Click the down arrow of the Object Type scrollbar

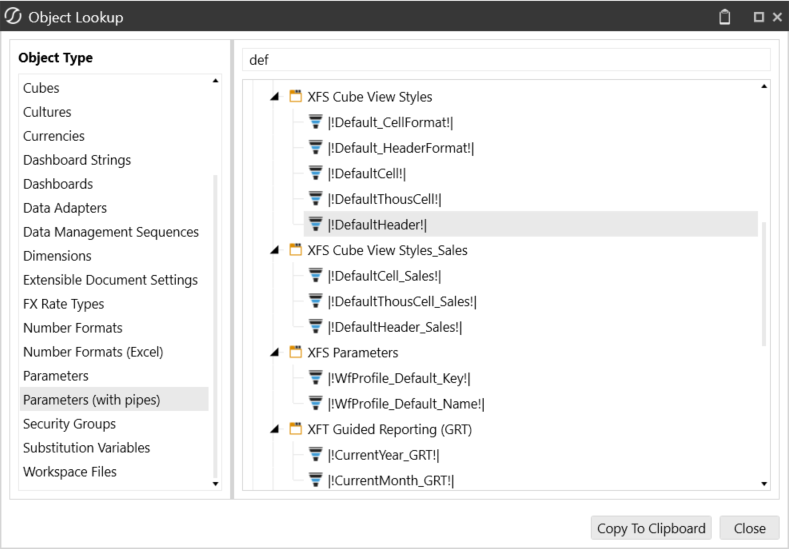coord(215,484)
